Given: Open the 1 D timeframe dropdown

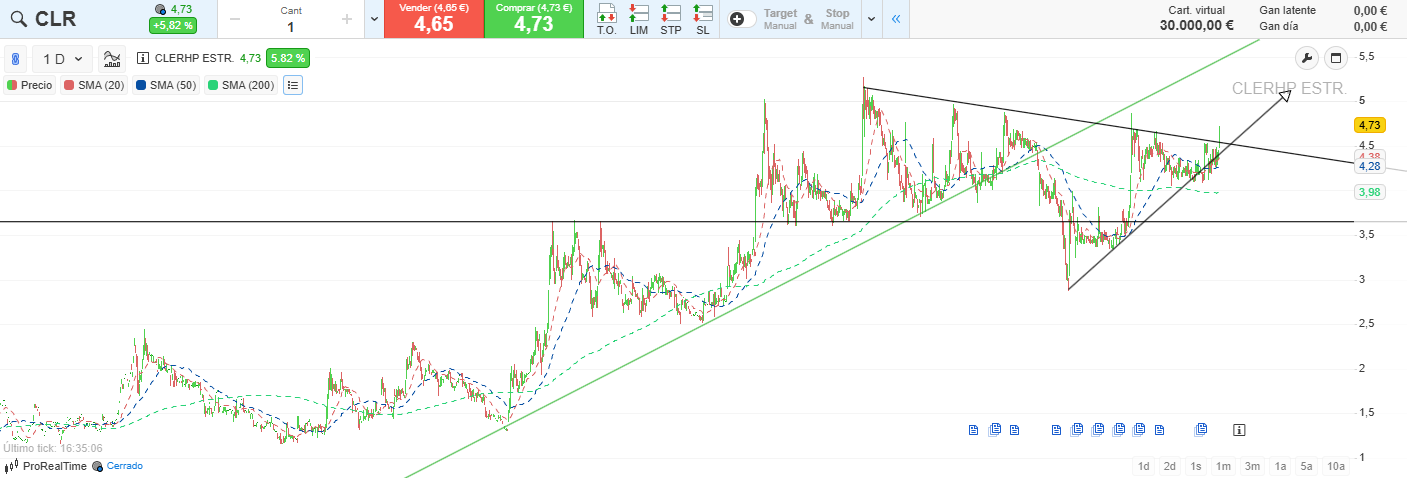Looking at the screenshot, I should [62, 59].
